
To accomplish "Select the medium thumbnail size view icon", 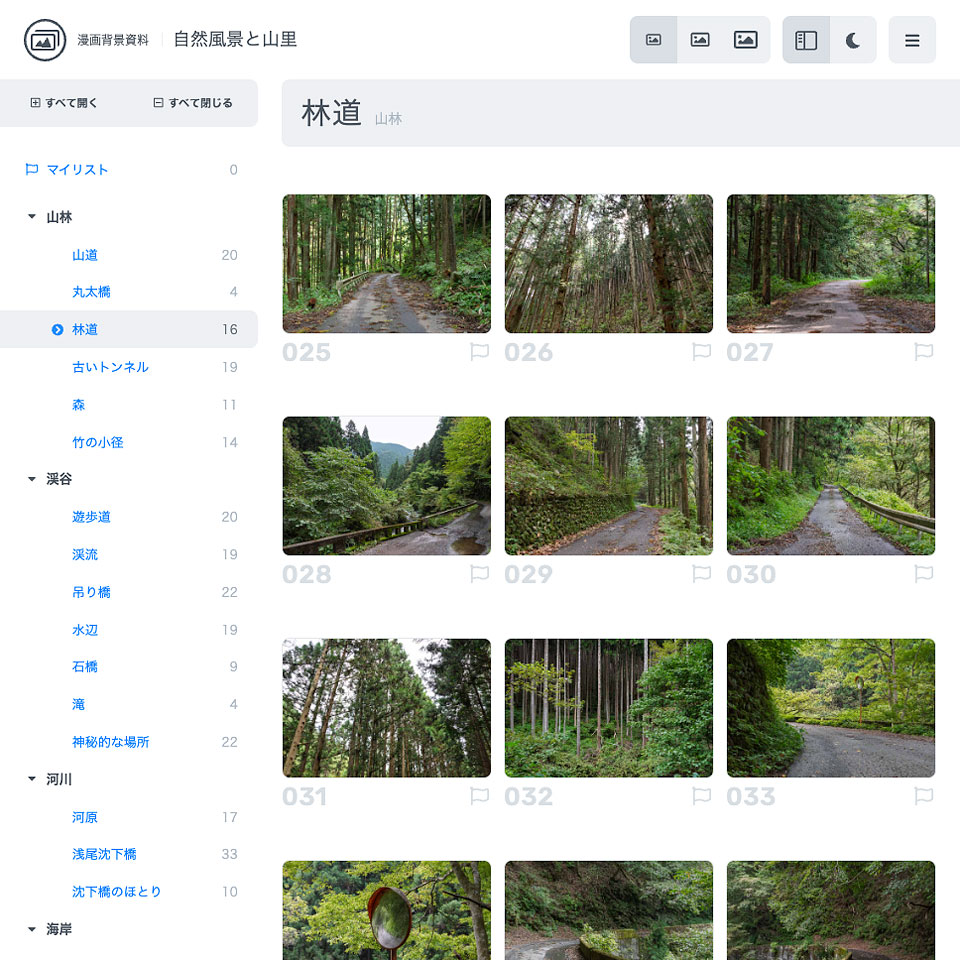I will coord(700,39).
